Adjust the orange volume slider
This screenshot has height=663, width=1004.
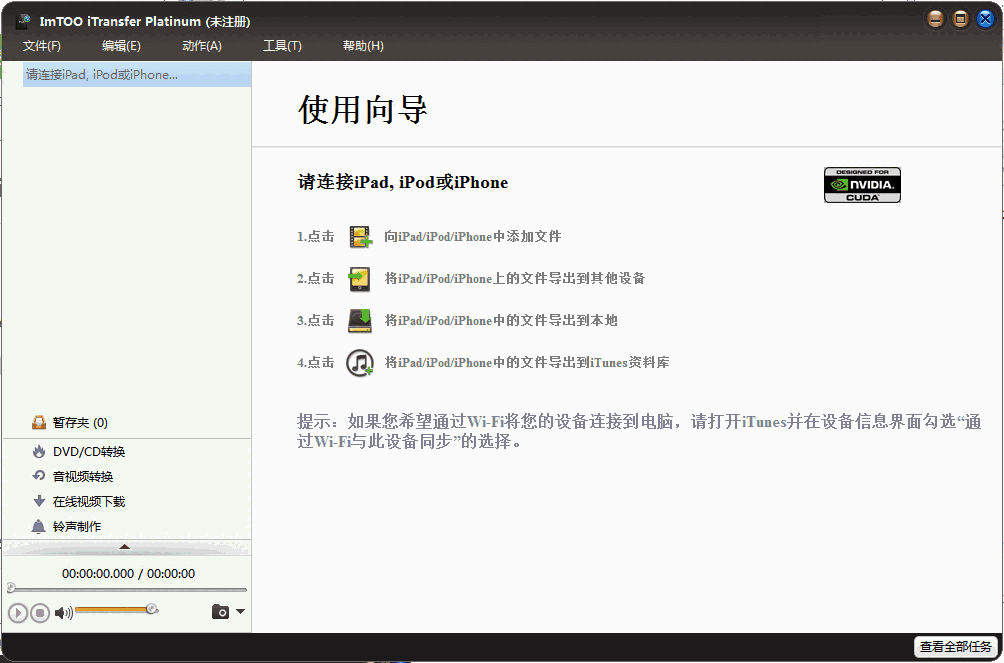(115, 609)
